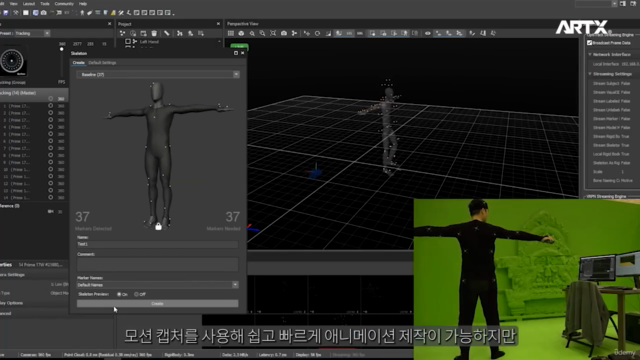
Task: Adjust the FPS vertical slider handle
Action: tap(62, 49)
